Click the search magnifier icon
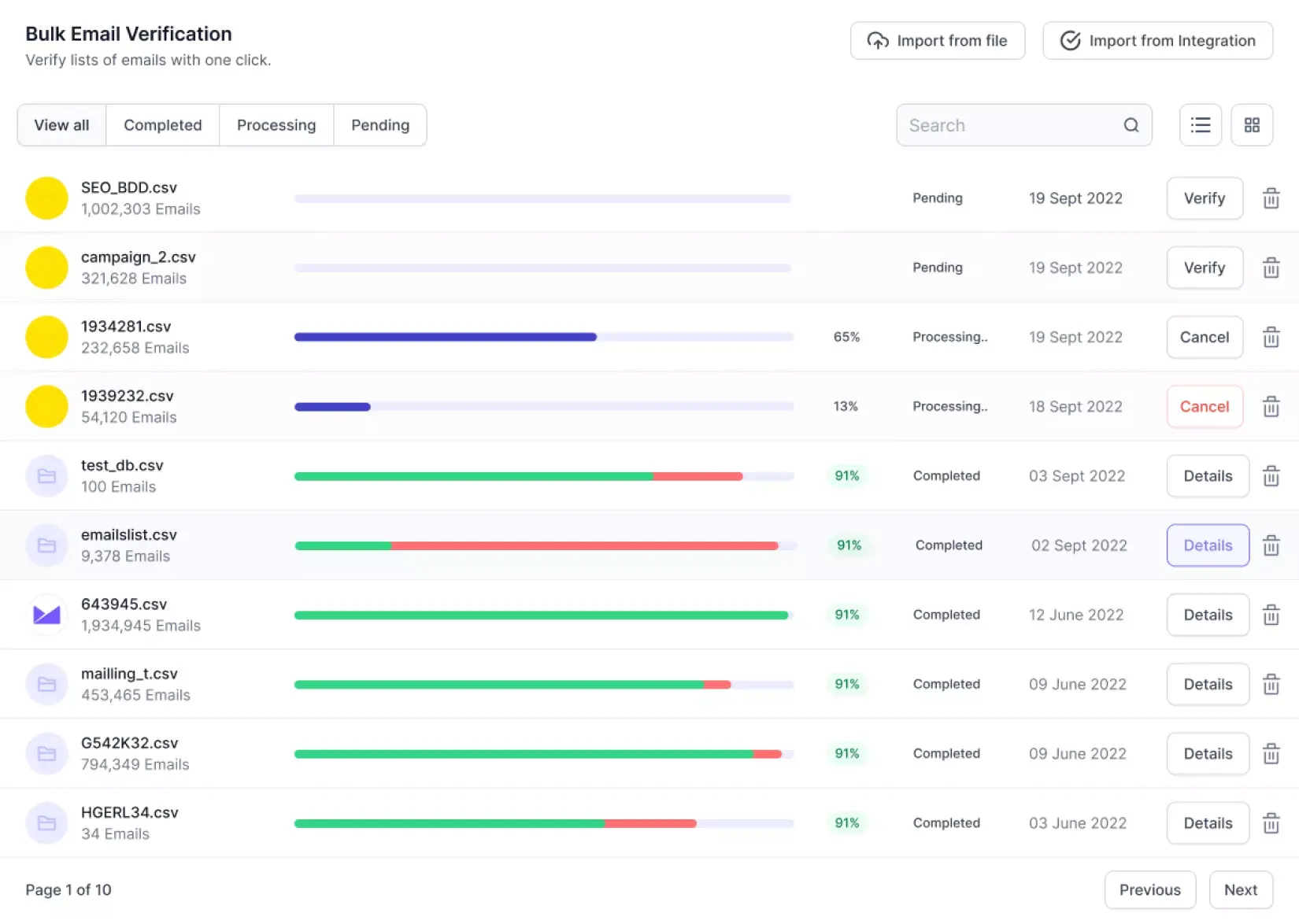 click(1131, 125)
